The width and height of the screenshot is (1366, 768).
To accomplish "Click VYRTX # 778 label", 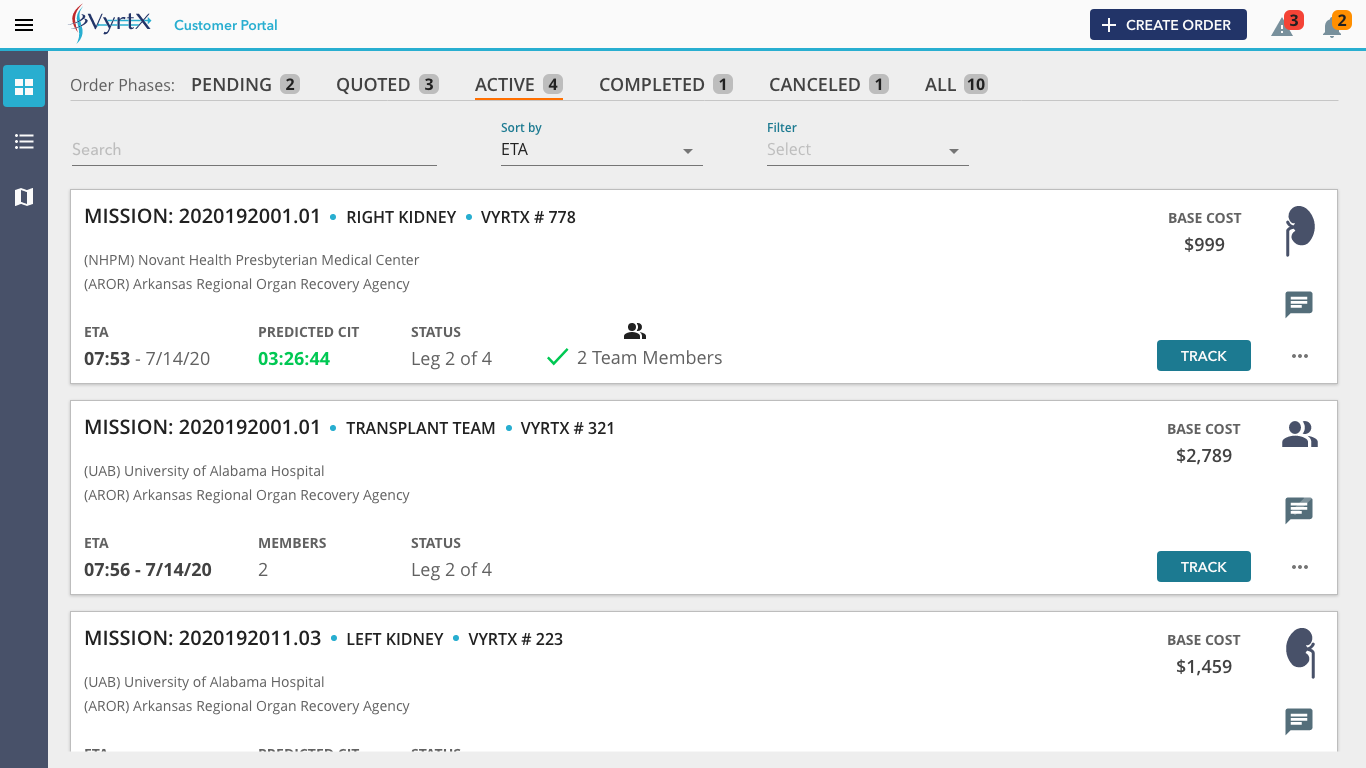I will (528, 217).
